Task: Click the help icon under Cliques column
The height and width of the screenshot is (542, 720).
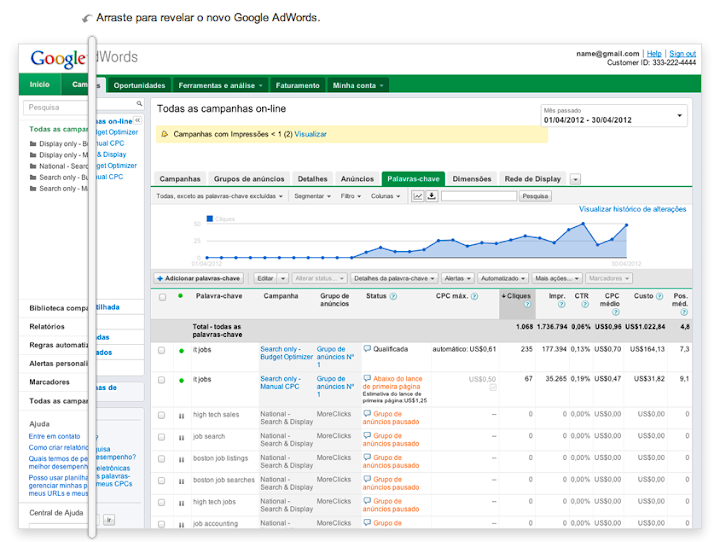Action: point(527,304)
